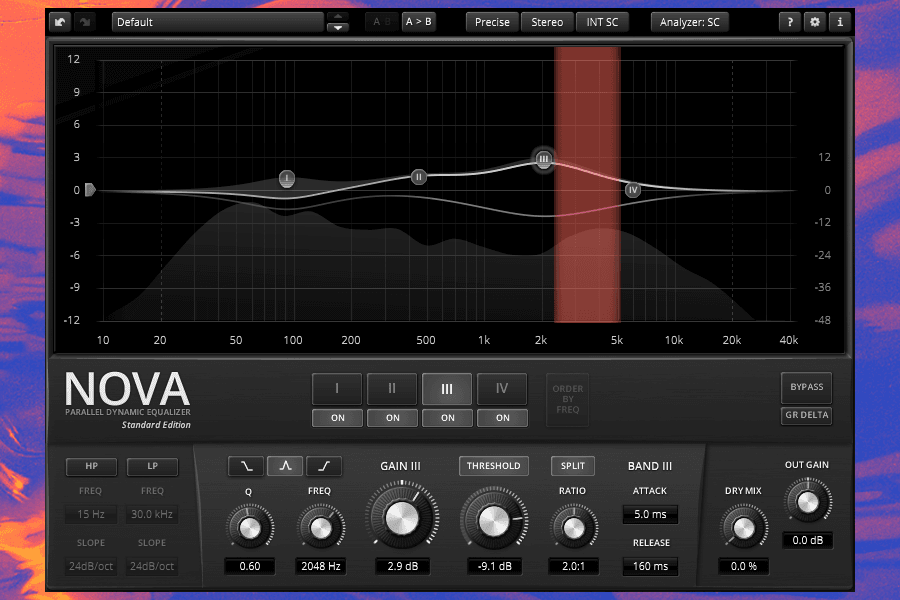Click the 2.9 dB gain field
This screenshot has height=600, width=900.
click(x=402, y=566)
